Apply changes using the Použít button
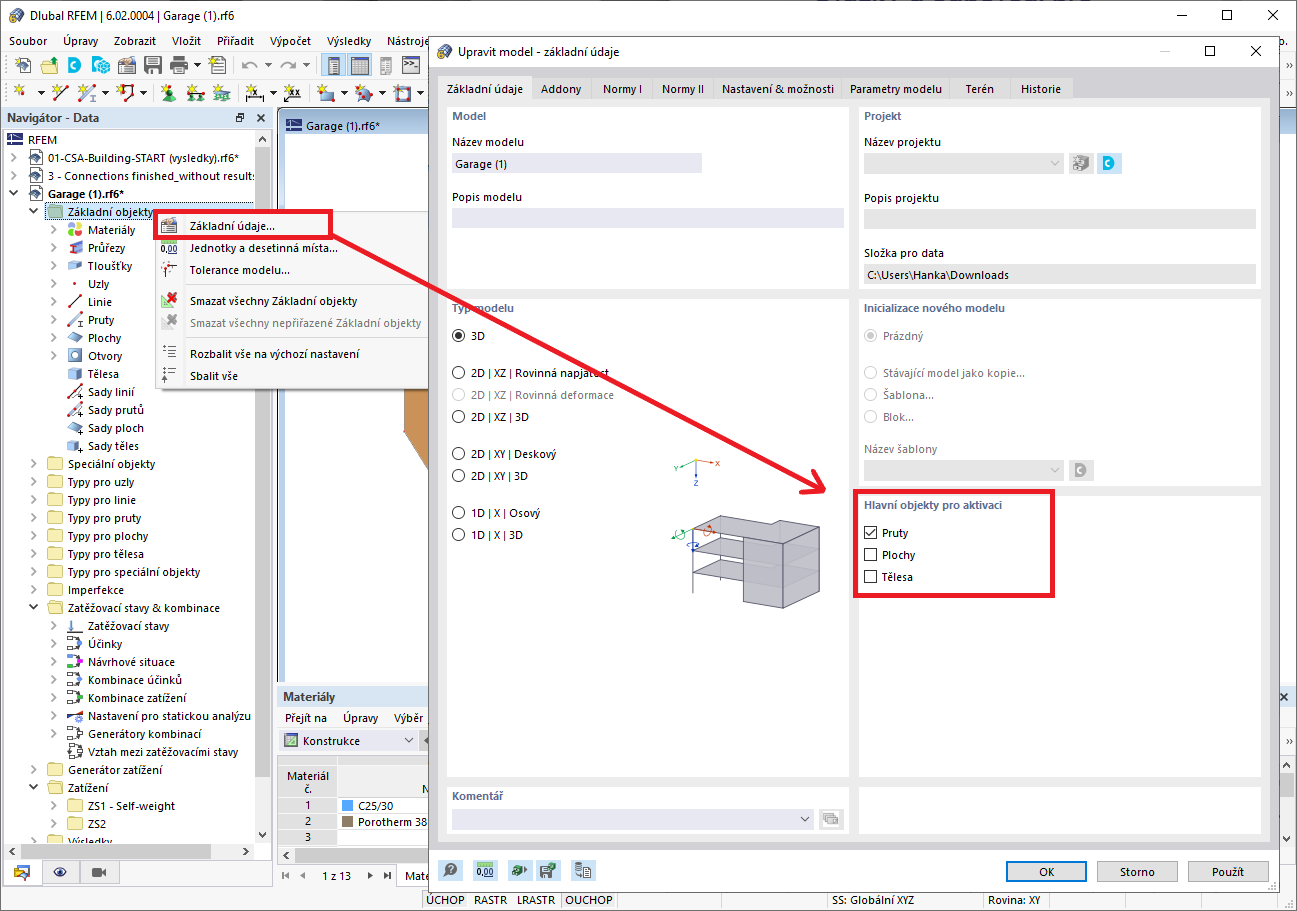1297x911 pixels. coord(1228,871)
